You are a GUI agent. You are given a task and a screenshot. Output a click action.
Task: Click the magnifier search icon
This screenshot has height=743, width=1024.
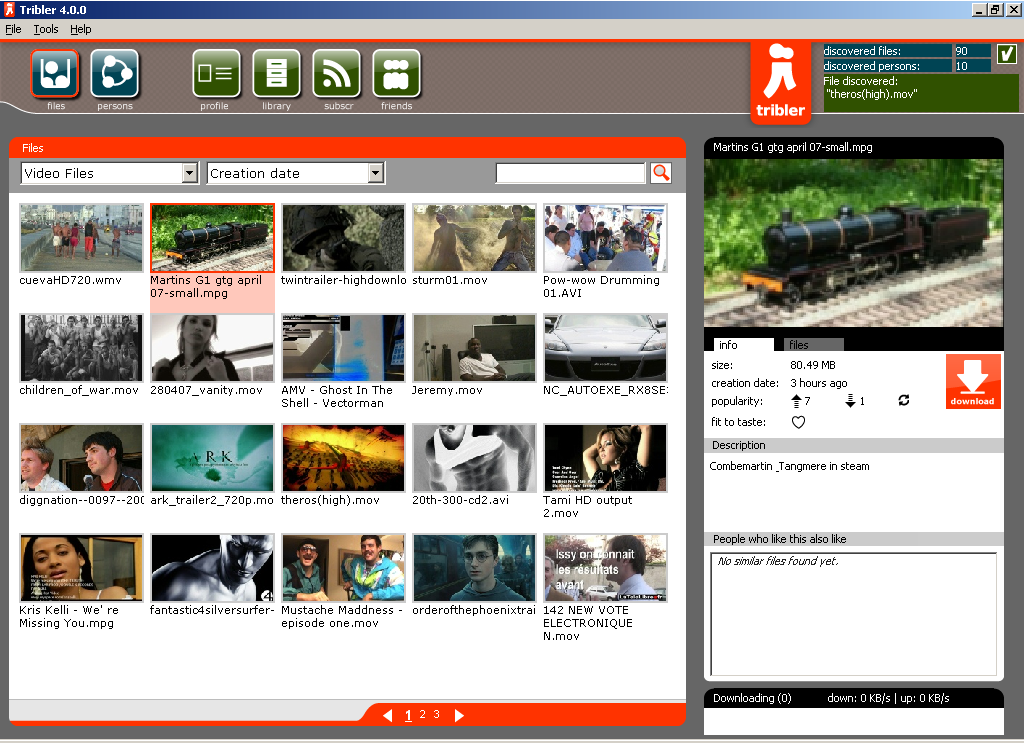[660, 173]
